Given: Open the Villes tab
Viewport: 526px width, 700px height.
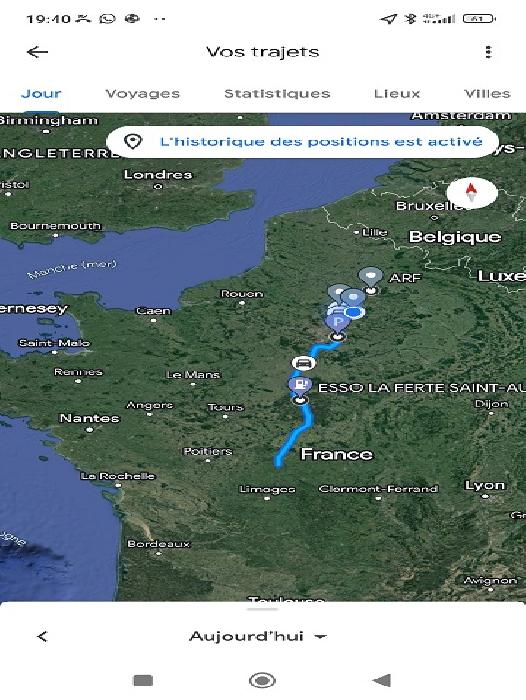Looking at the screenshot, I should (487, 94).
